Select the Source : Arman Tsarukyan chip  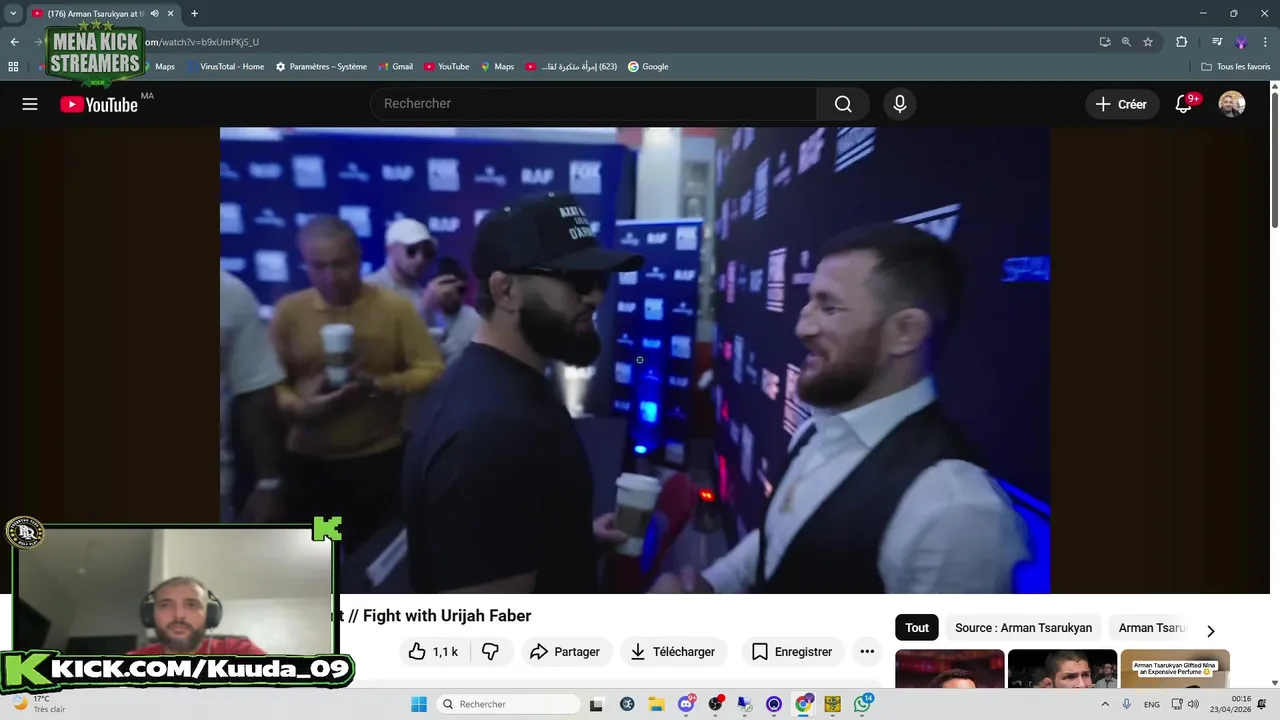tap(1023, 628)
